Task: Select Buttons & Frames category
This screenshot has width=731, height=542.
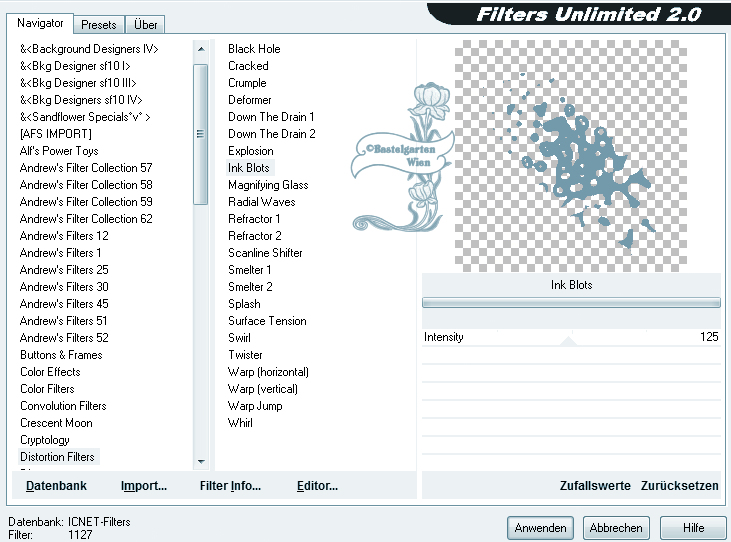Action: point(61,355)
